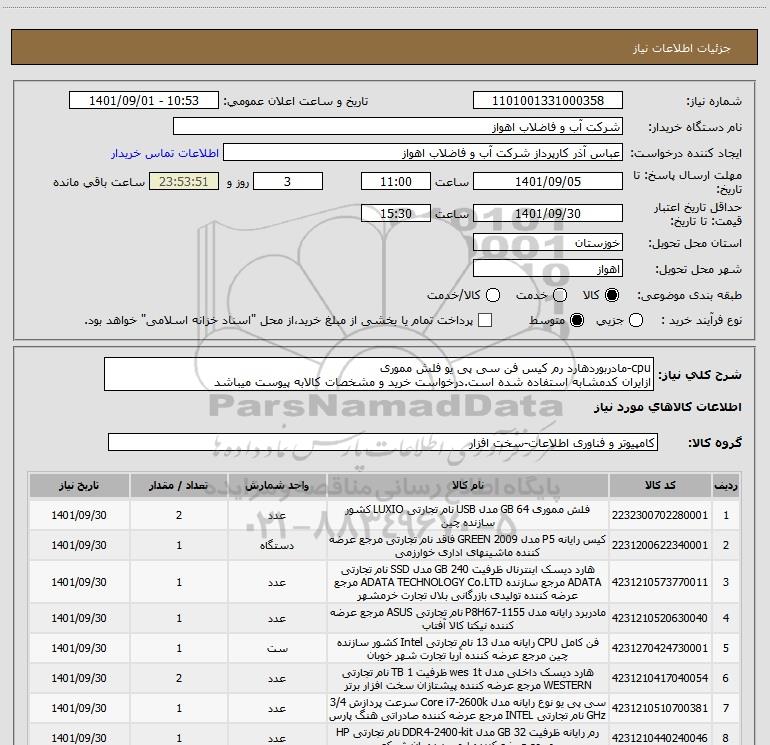This screenshot has height=745, width=770.
Task: Click unit دستگاه in the computer case row
Action: [277, 546]
